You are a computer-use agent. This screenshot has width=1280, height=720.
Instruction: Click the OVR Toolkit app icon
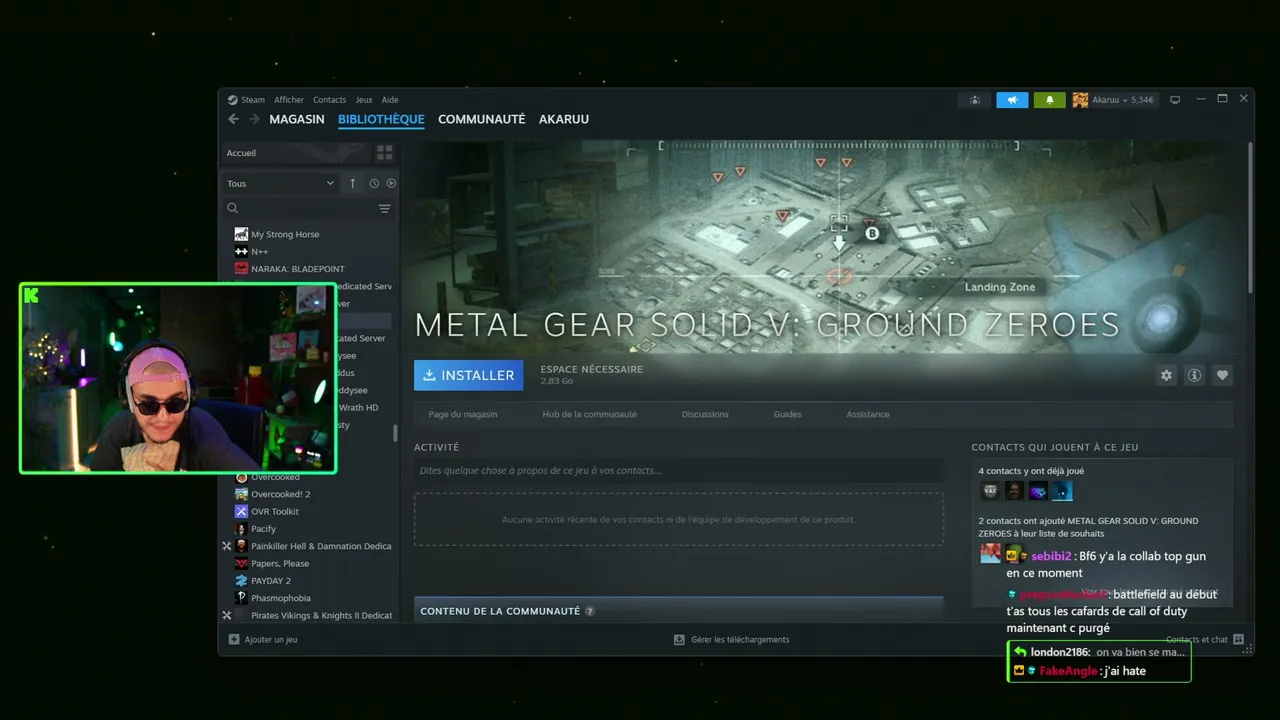pyautogui.click(x=241, y=511)
